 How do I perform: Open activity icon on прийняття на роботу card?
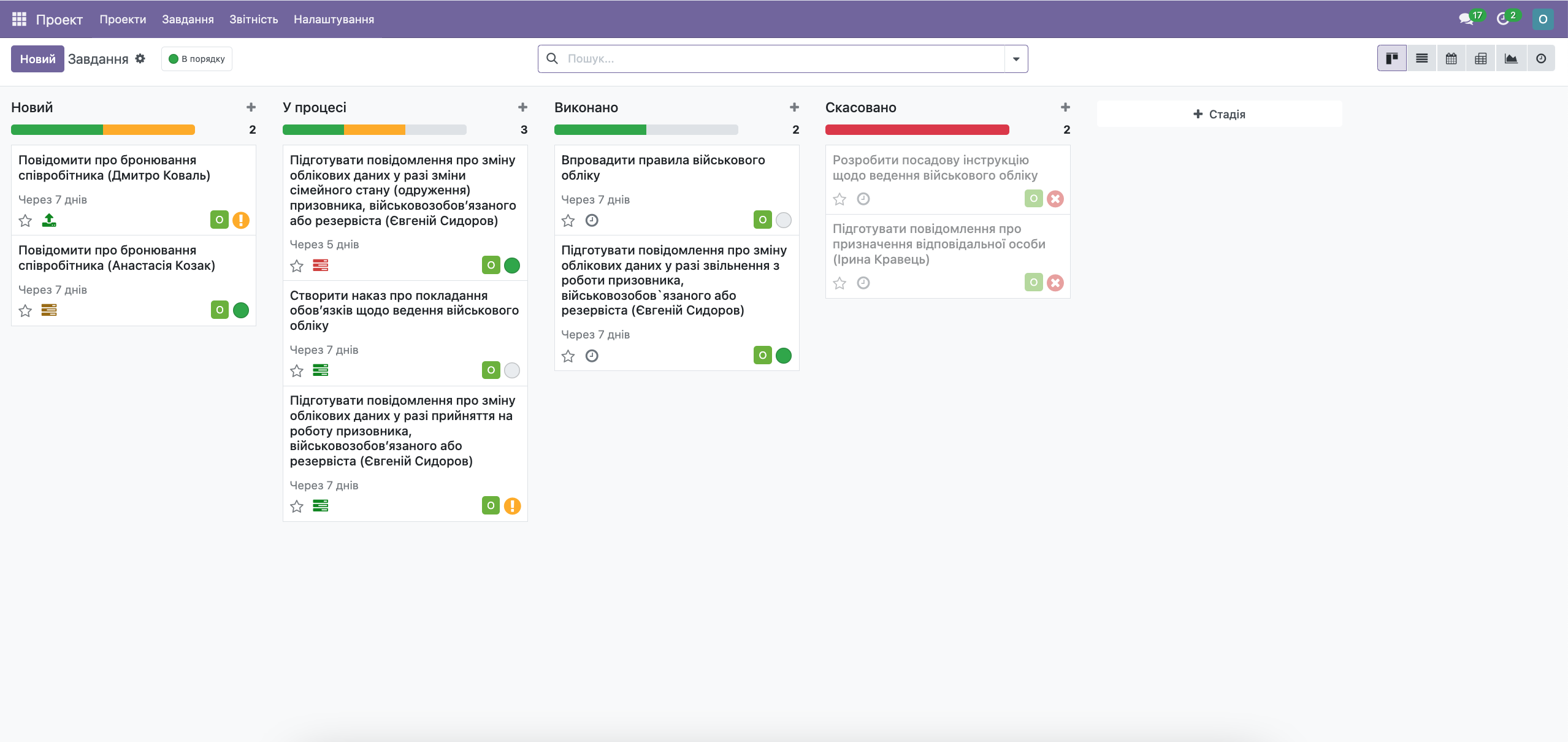pyautogui.click(x=320, y=505)
